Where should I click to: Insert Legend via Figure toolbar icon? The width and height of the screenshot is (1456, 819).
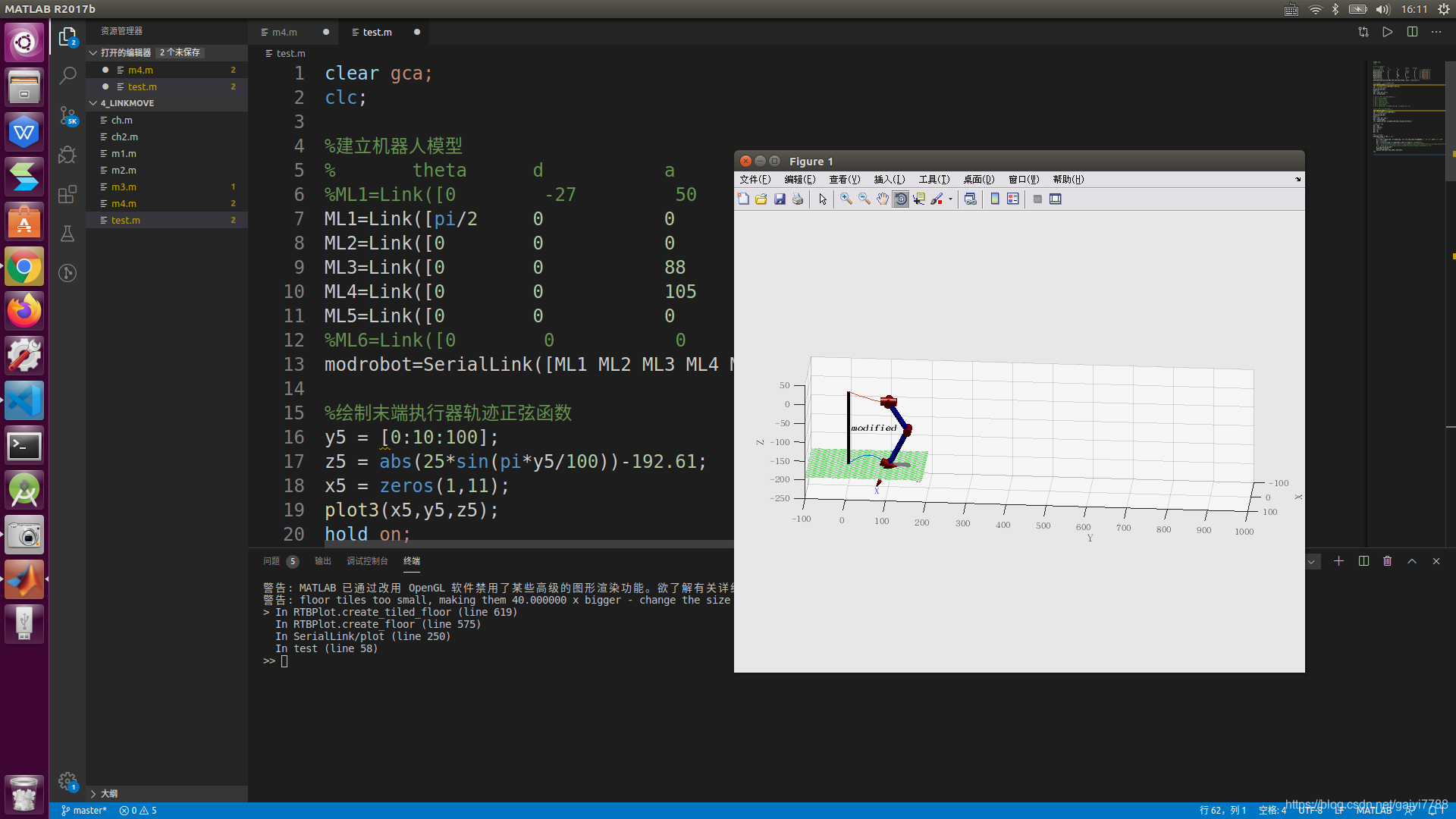(x=1013, y=199)
